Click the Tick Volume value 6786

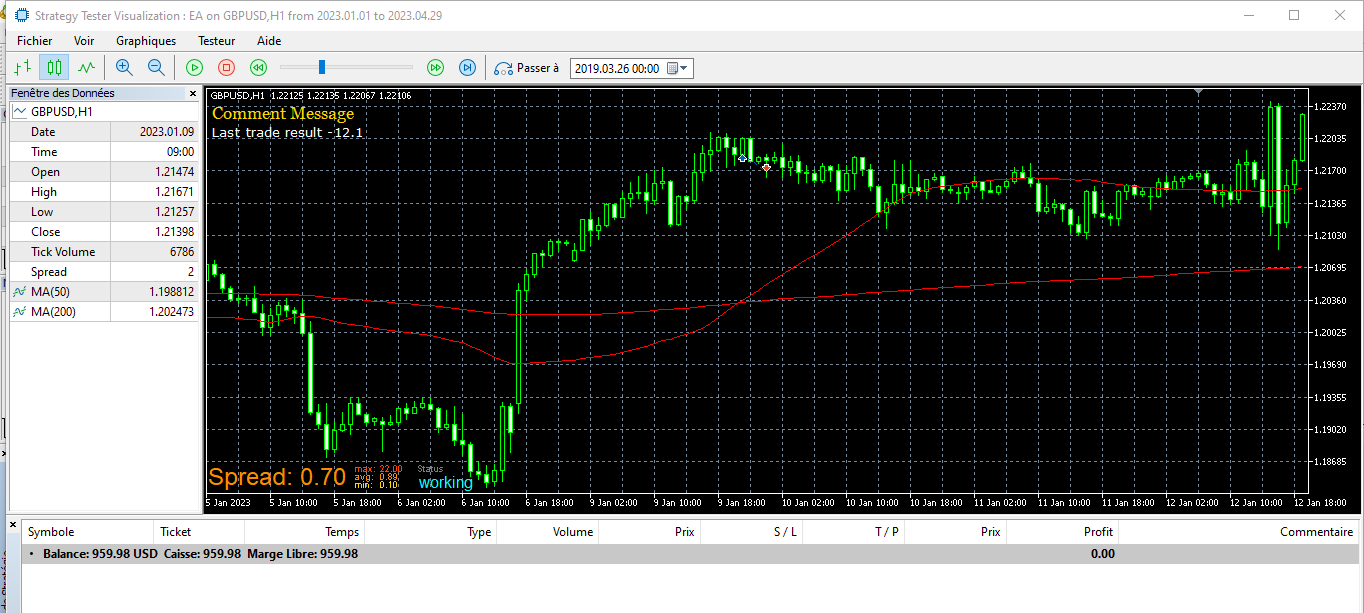(x=182, y=252)
